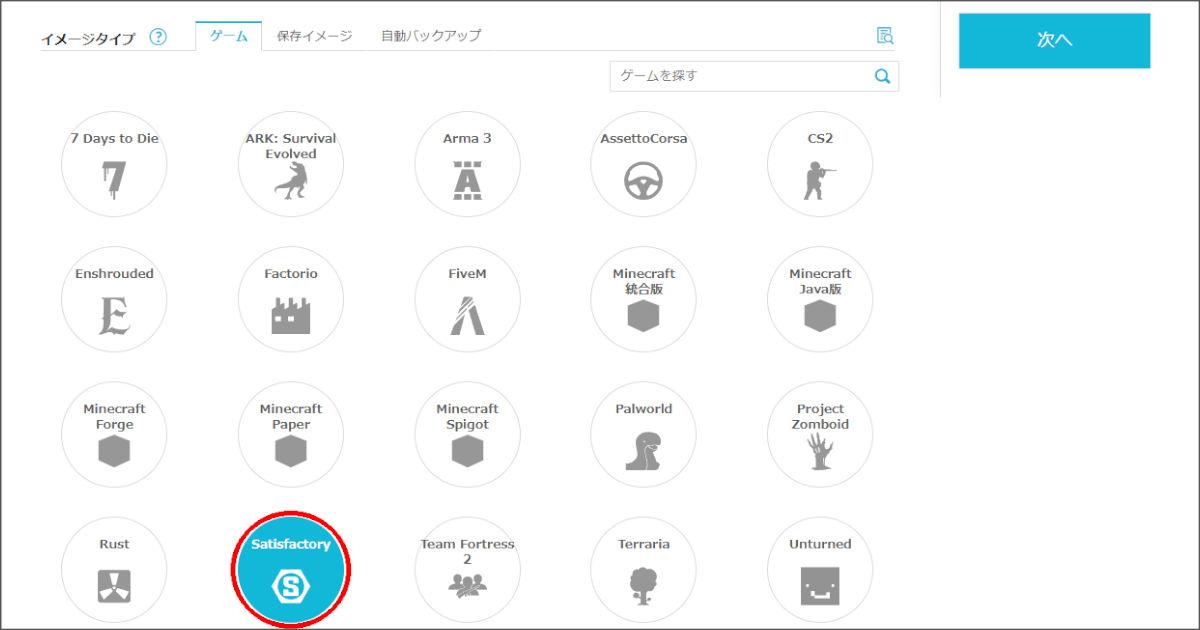This screenshot has height=630, width=1200.
Task: Pick the Factorio factory icon
Action: 291,316
